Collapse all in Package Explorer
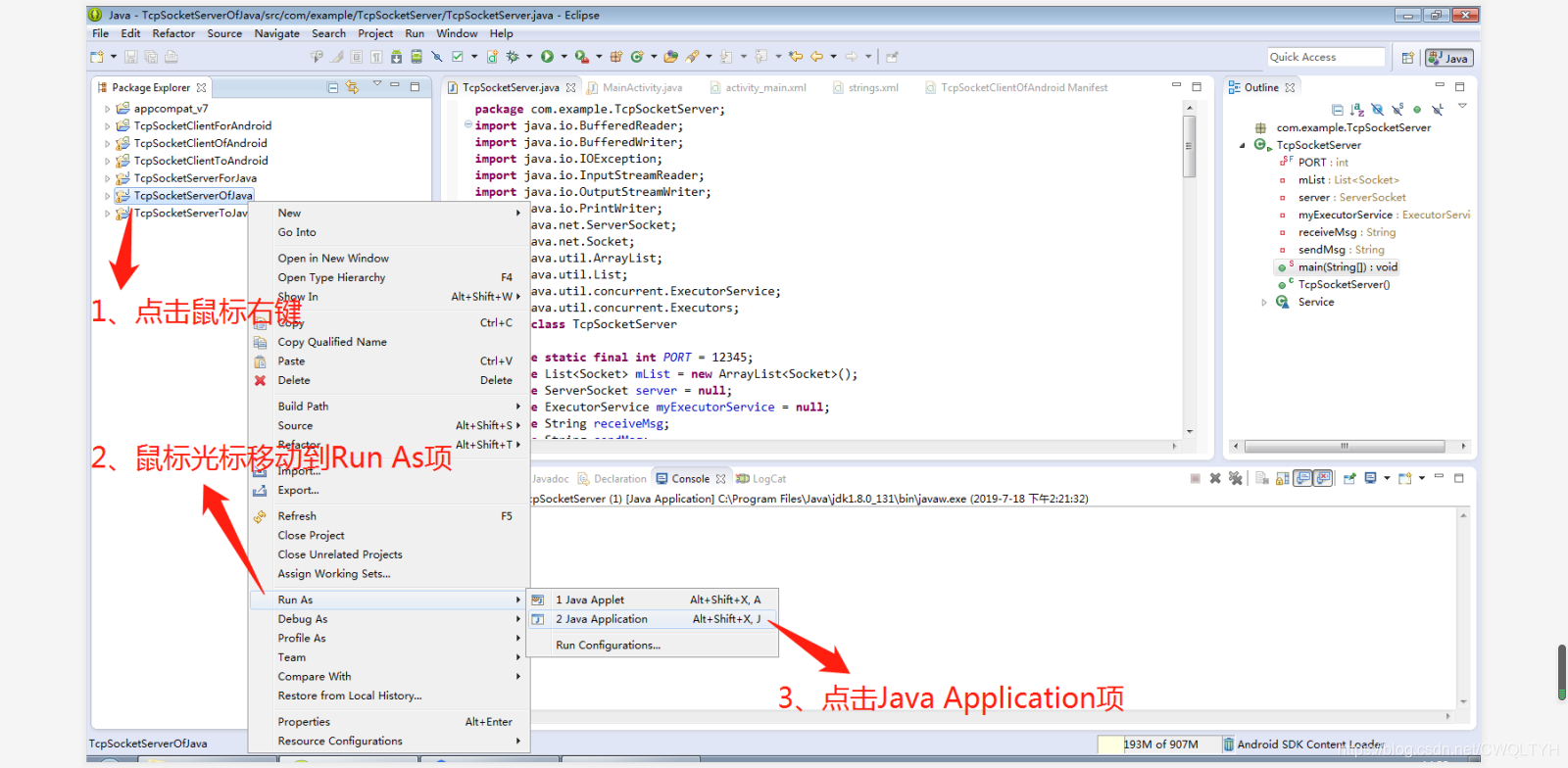Screen dimensions: 1568x768 [x=332, y=87]
